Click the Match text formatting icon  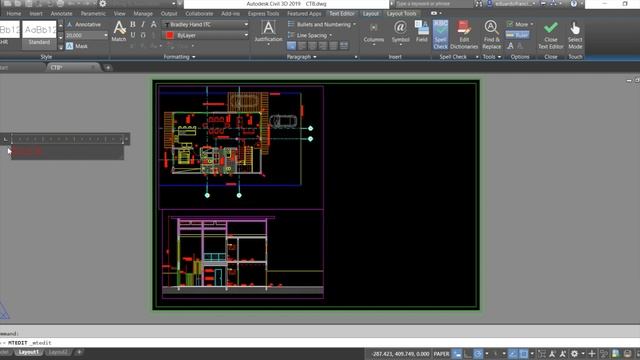(x=119, y=31)
